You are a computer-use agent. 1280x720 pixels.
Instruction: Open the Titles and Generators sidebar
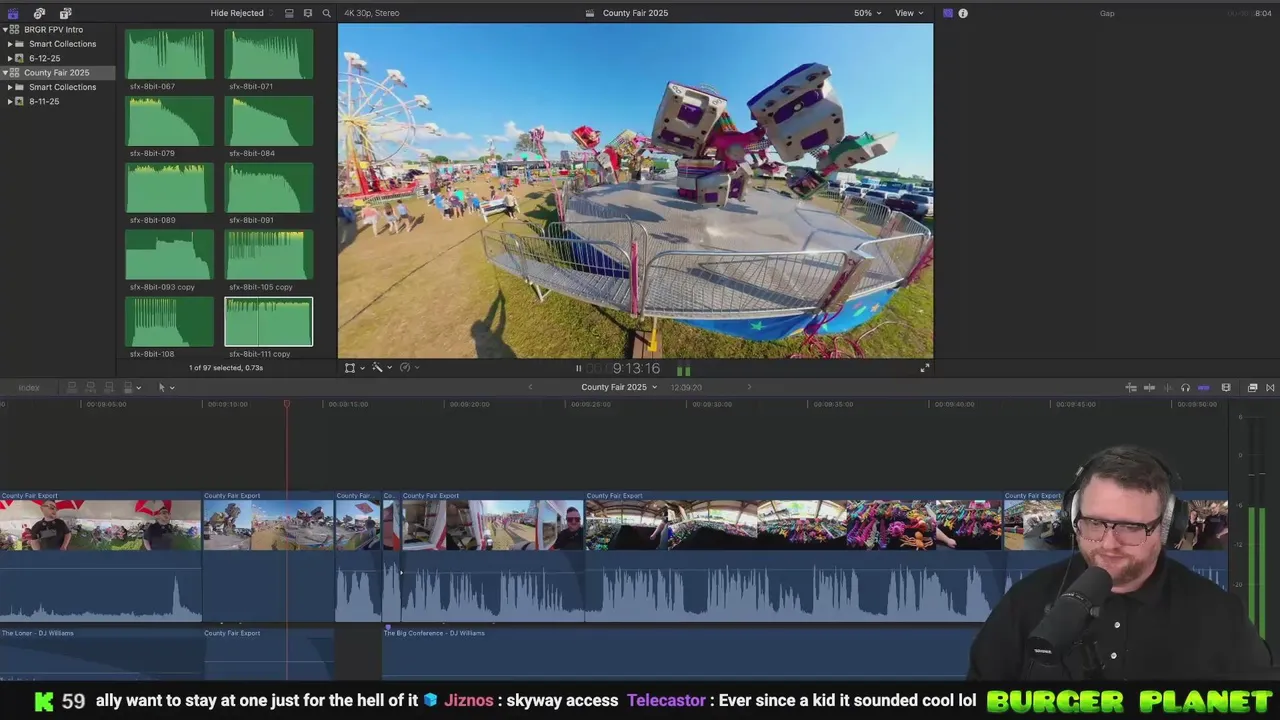65,13
